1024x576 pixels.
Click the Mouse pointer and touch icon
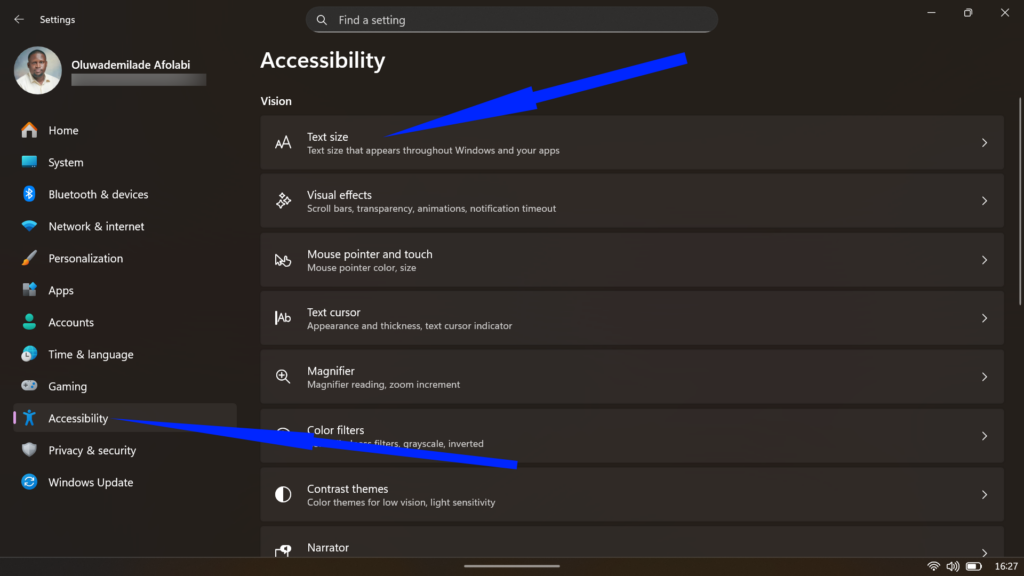283,260
